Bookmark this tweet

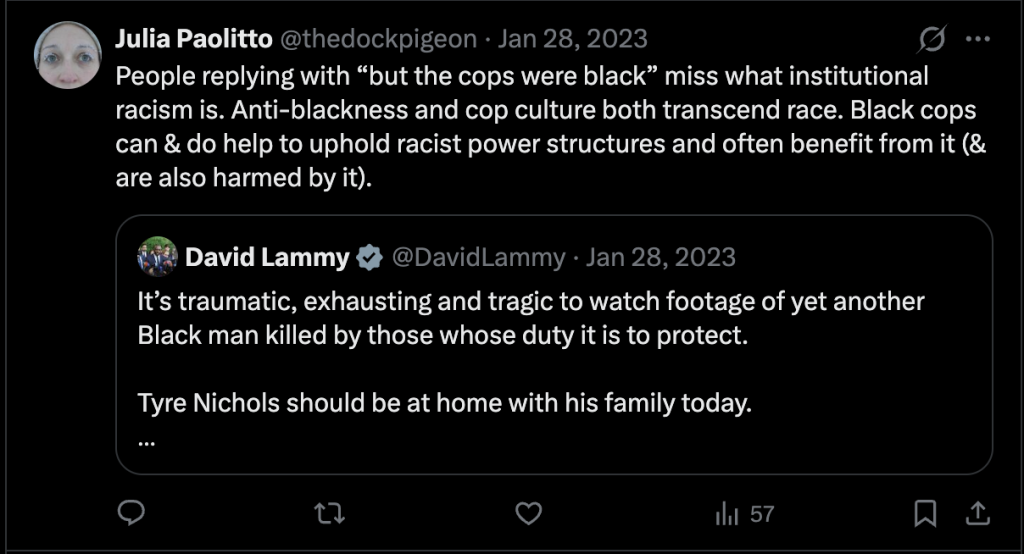(x=925, y=514)
